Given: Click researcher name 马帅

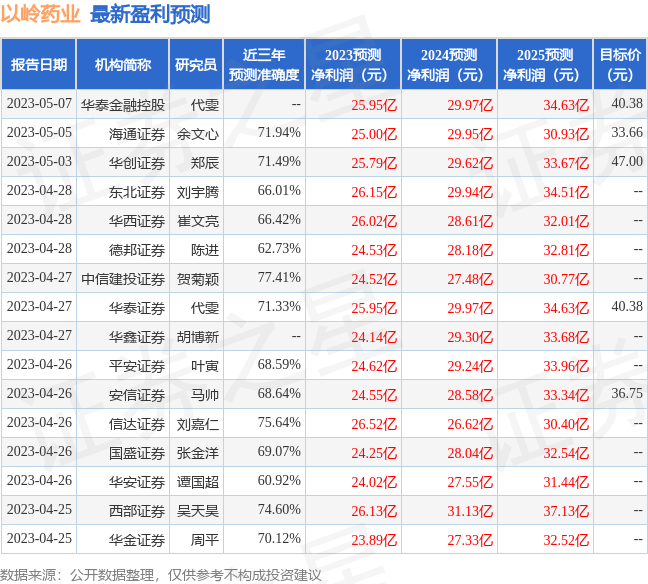Looking at the screenshot, I should point(205,395).
